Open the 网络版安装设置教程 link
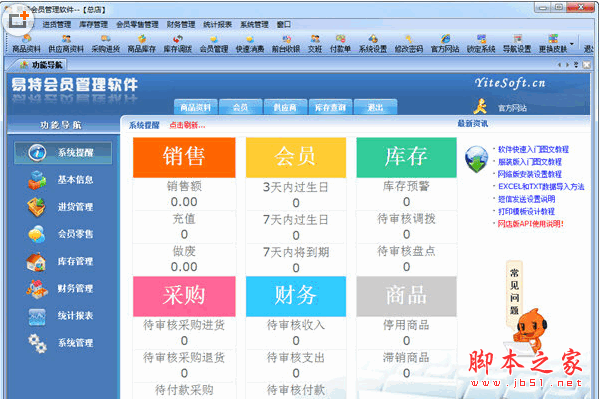 pos(529,174)
